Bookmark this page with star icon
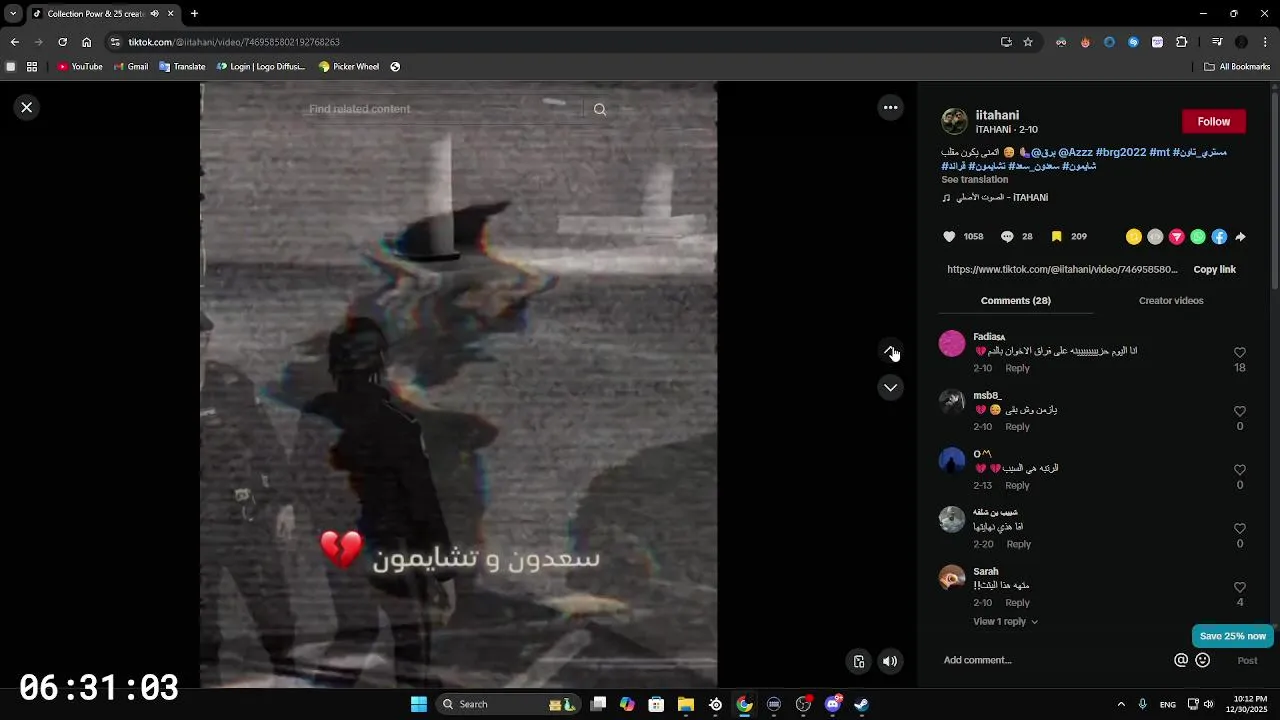The height and width of the screenshot is (720, 1280). pos(1028,42)
